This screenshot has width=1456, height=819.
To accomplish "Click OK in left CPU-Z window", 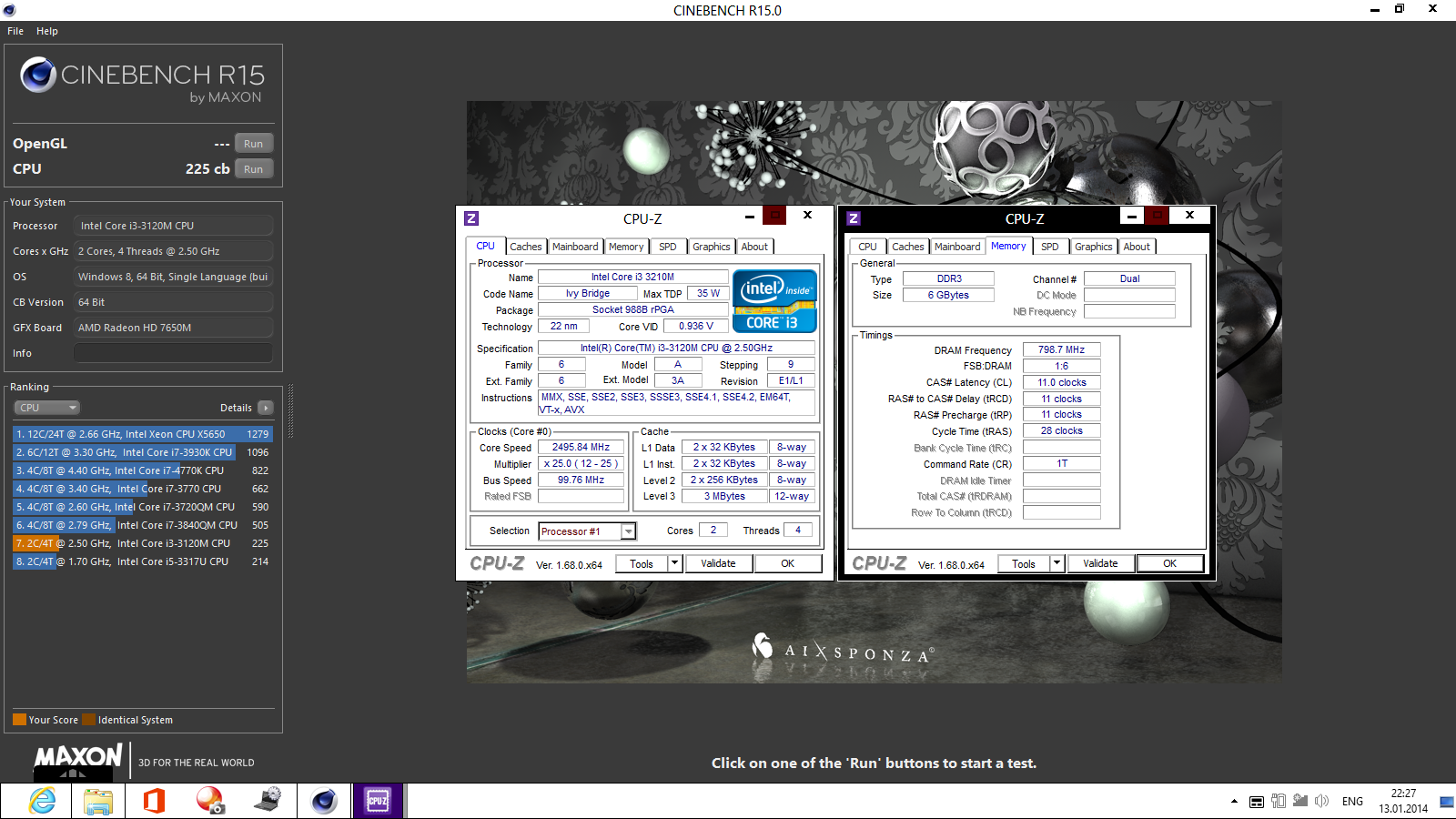I will [788, 563].
